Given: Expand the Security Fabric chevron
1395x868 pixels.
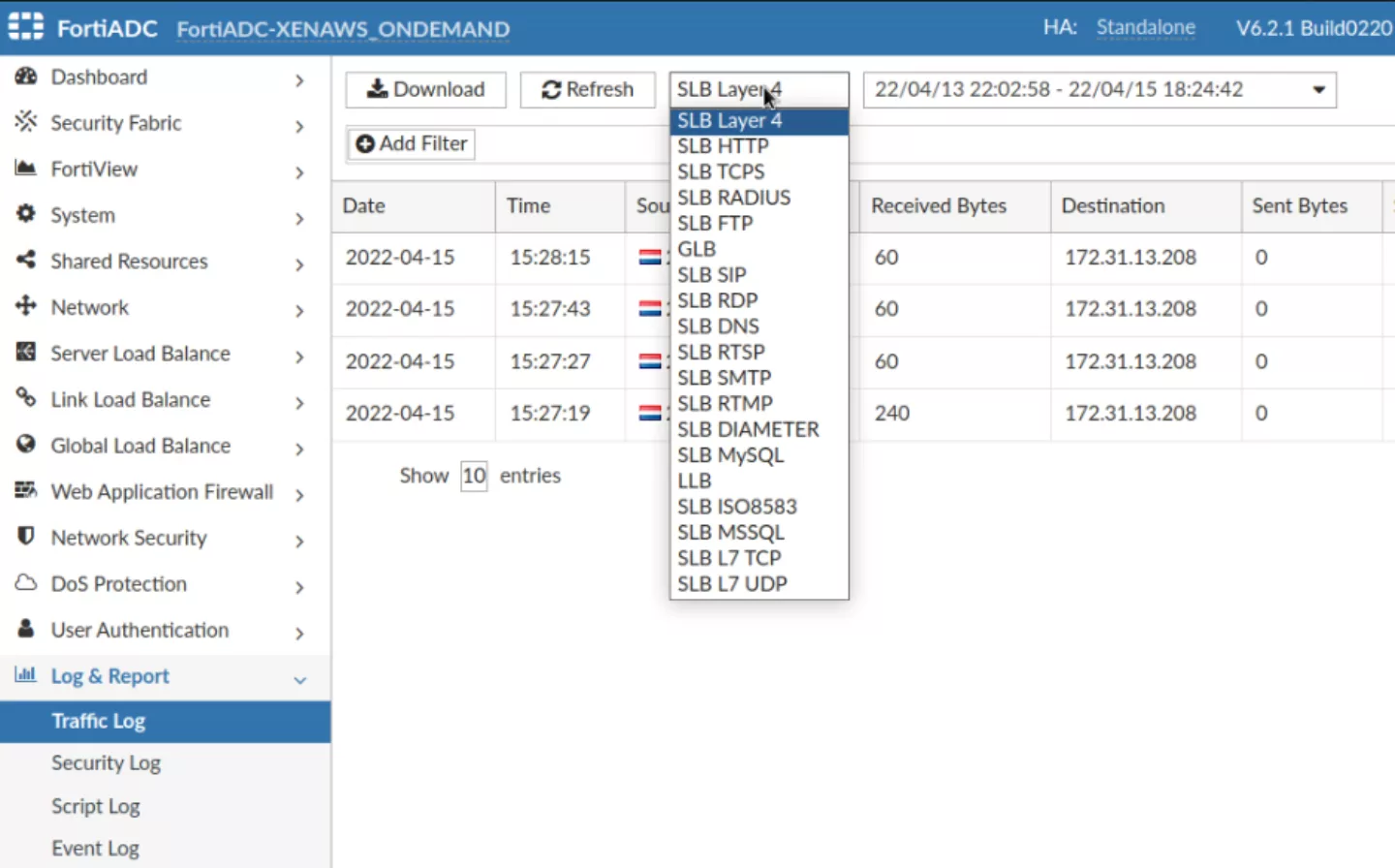Looking at the screenshot, I should pyautogui.click(x=299, y=126).
